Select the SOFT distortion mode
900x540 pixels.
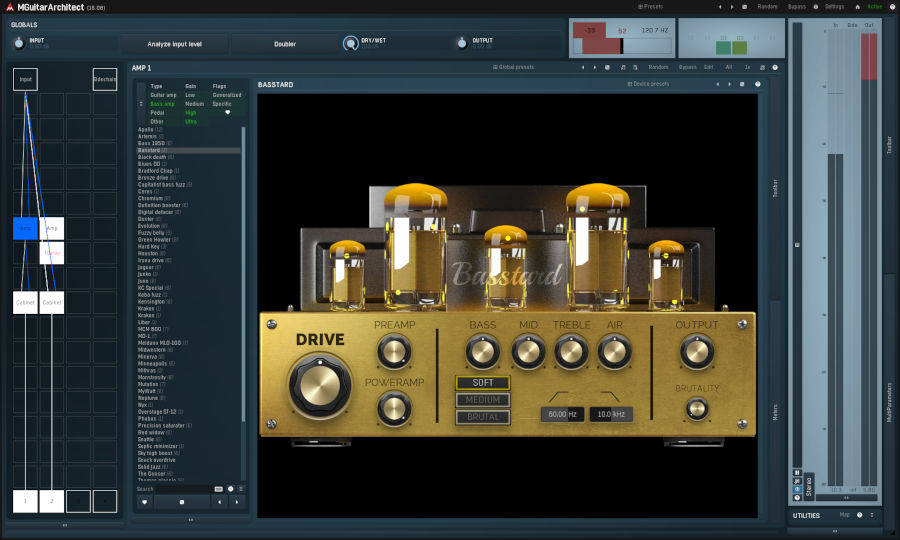[x=482, y=383]
